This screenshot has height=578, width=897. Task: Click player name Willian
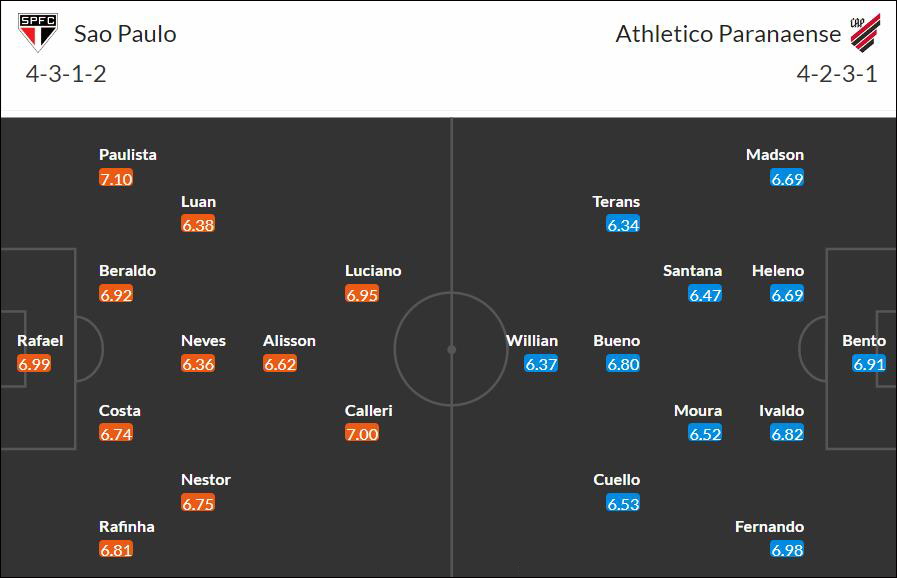tap(532, 341)
